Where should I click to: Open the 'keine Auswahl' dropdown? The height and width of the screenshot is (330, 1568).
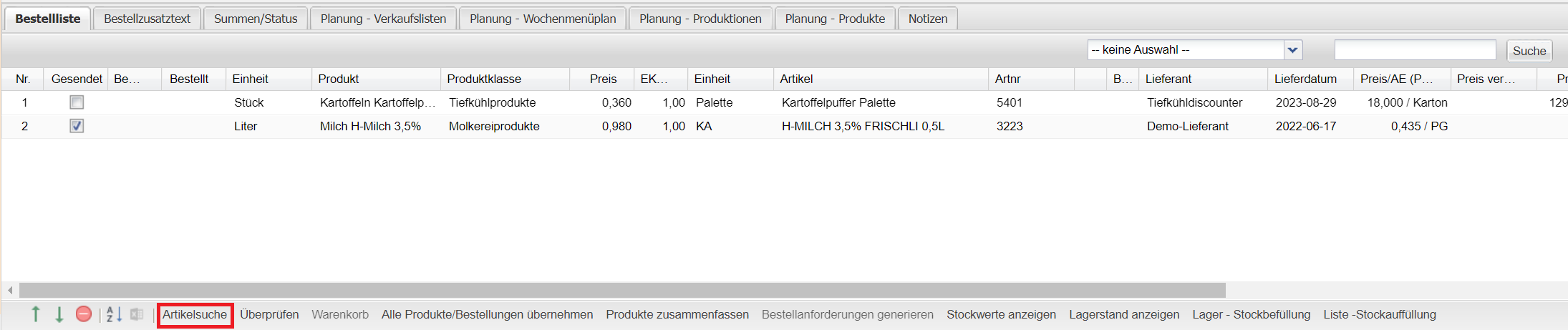(1292, 50)
